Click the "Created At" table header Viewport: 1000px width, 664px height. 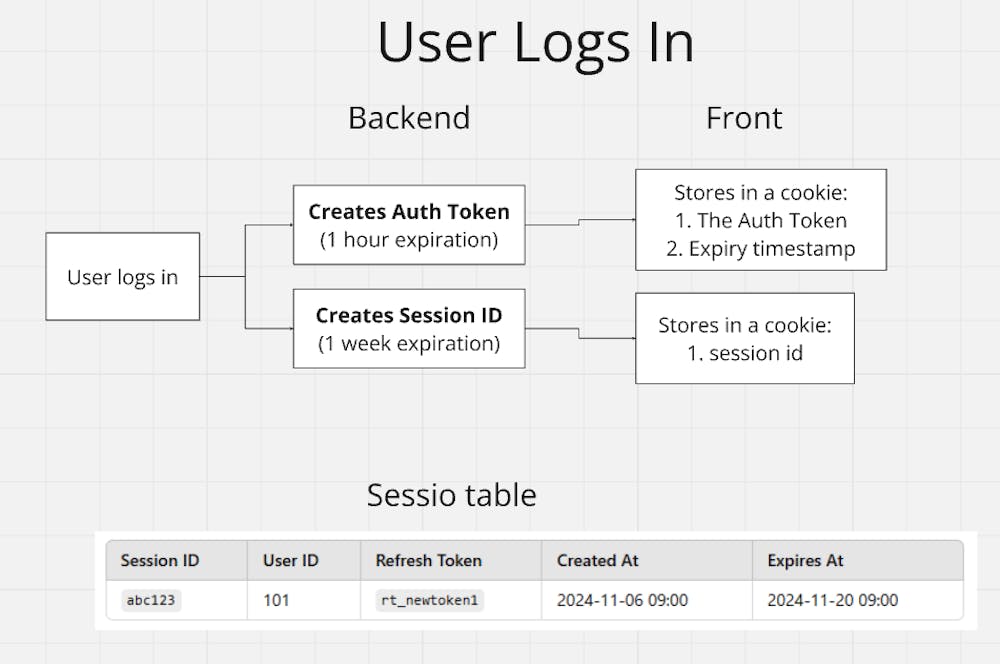pyautogui.click(x=597, y=561)
